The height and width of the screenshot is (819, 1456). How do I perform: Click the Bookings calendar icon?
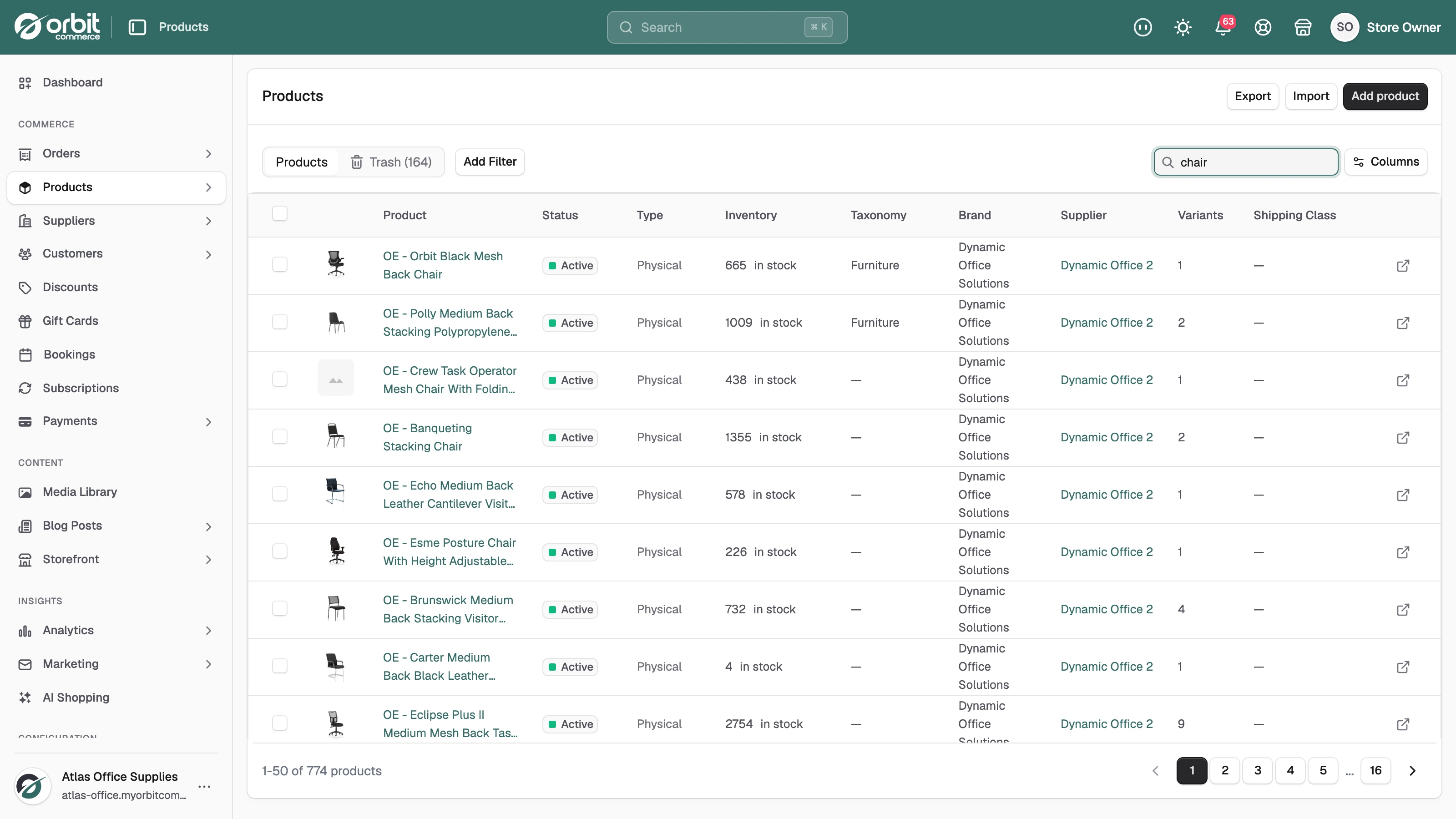(x=25, y=355)
